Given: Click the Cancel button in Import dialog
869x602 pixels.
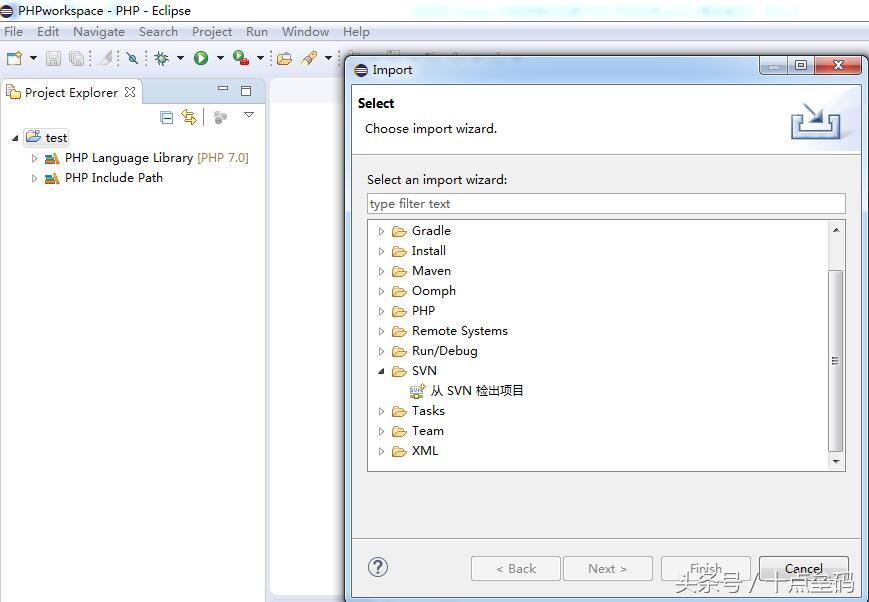Looking at the screenshot, I should click(804, 568).
